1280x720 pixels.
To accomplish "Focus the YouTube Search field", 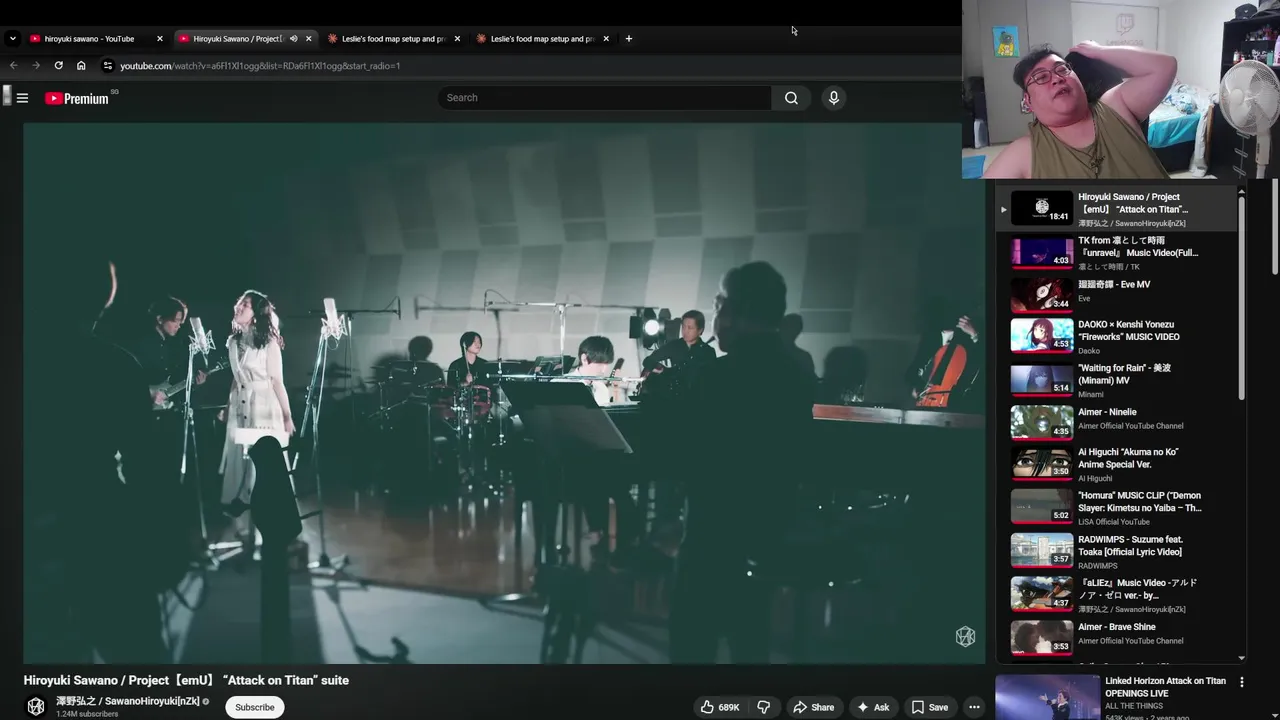I will [x=604, y=98].
